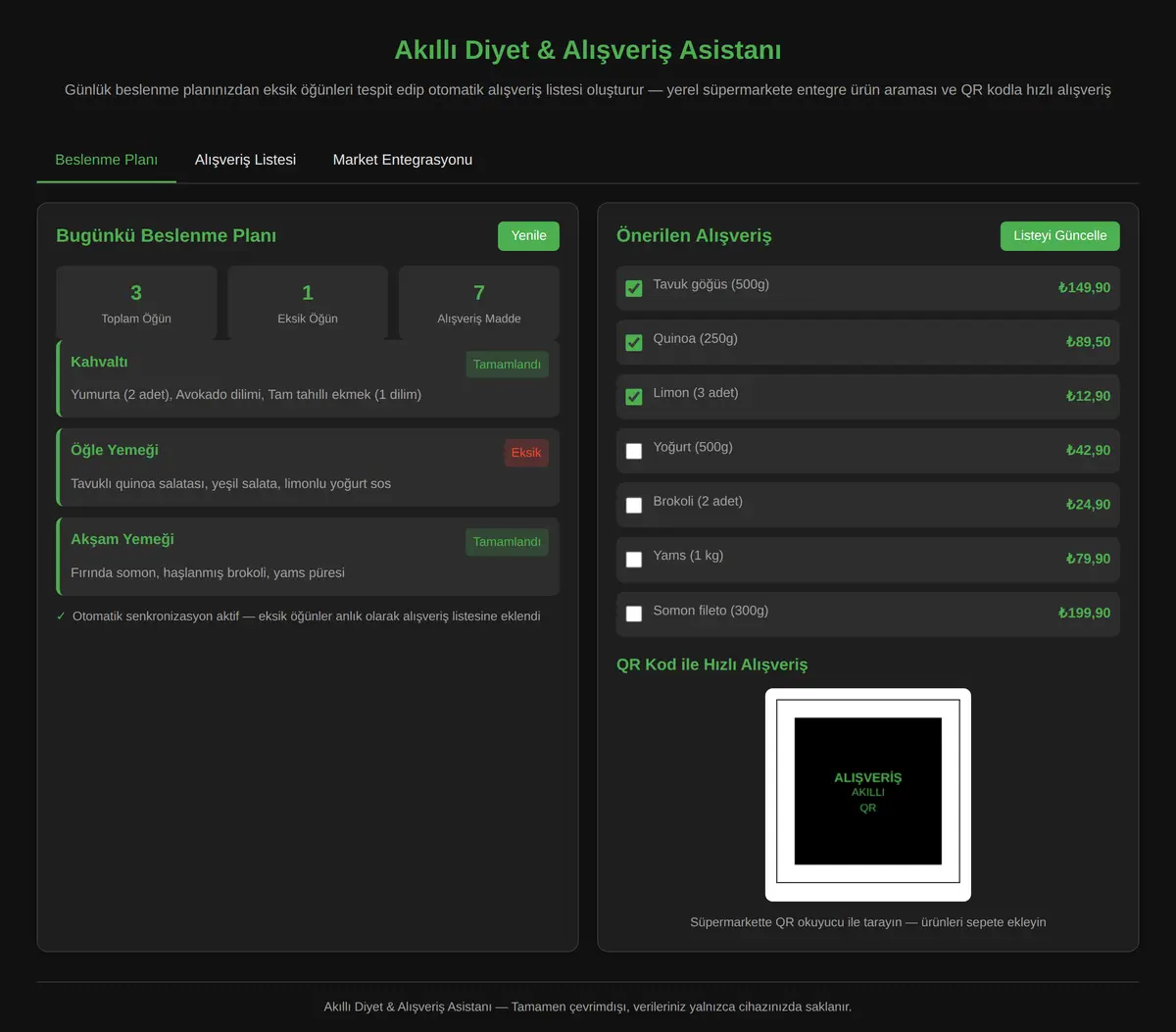Click the Tavuklu quinoa salatası description
The height and width of the screenshot is (1032, 1176).
point(230,484)
